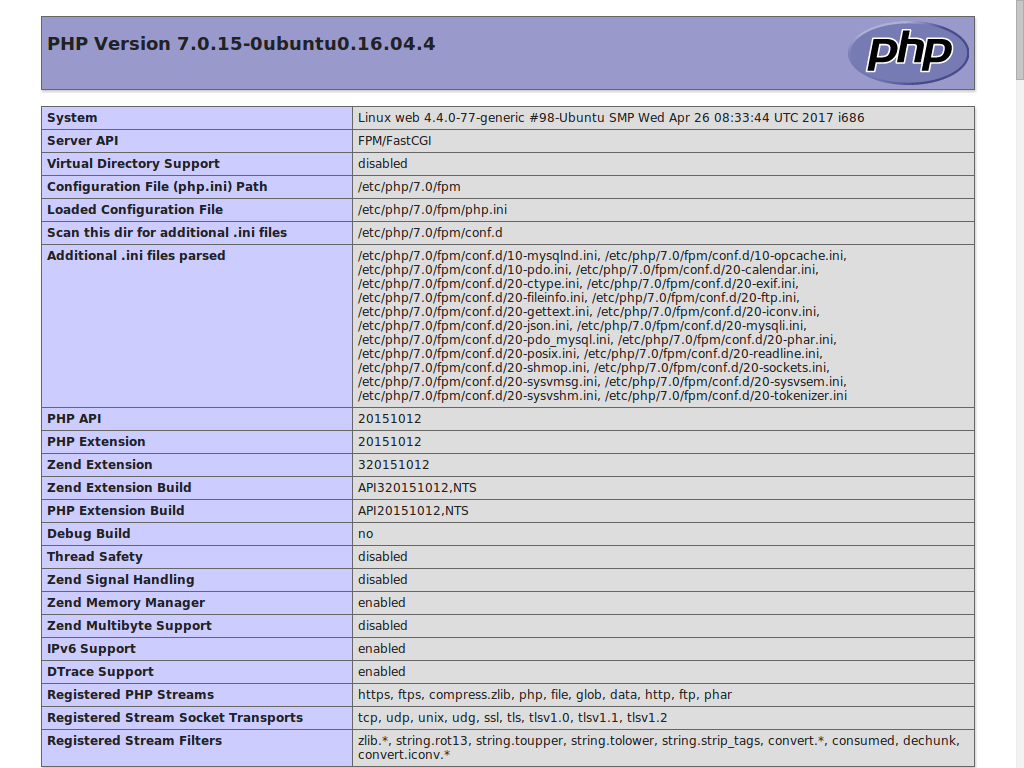
Task: Select the /etc/php/7.0/fpm path value
Action: pos(409,187)
